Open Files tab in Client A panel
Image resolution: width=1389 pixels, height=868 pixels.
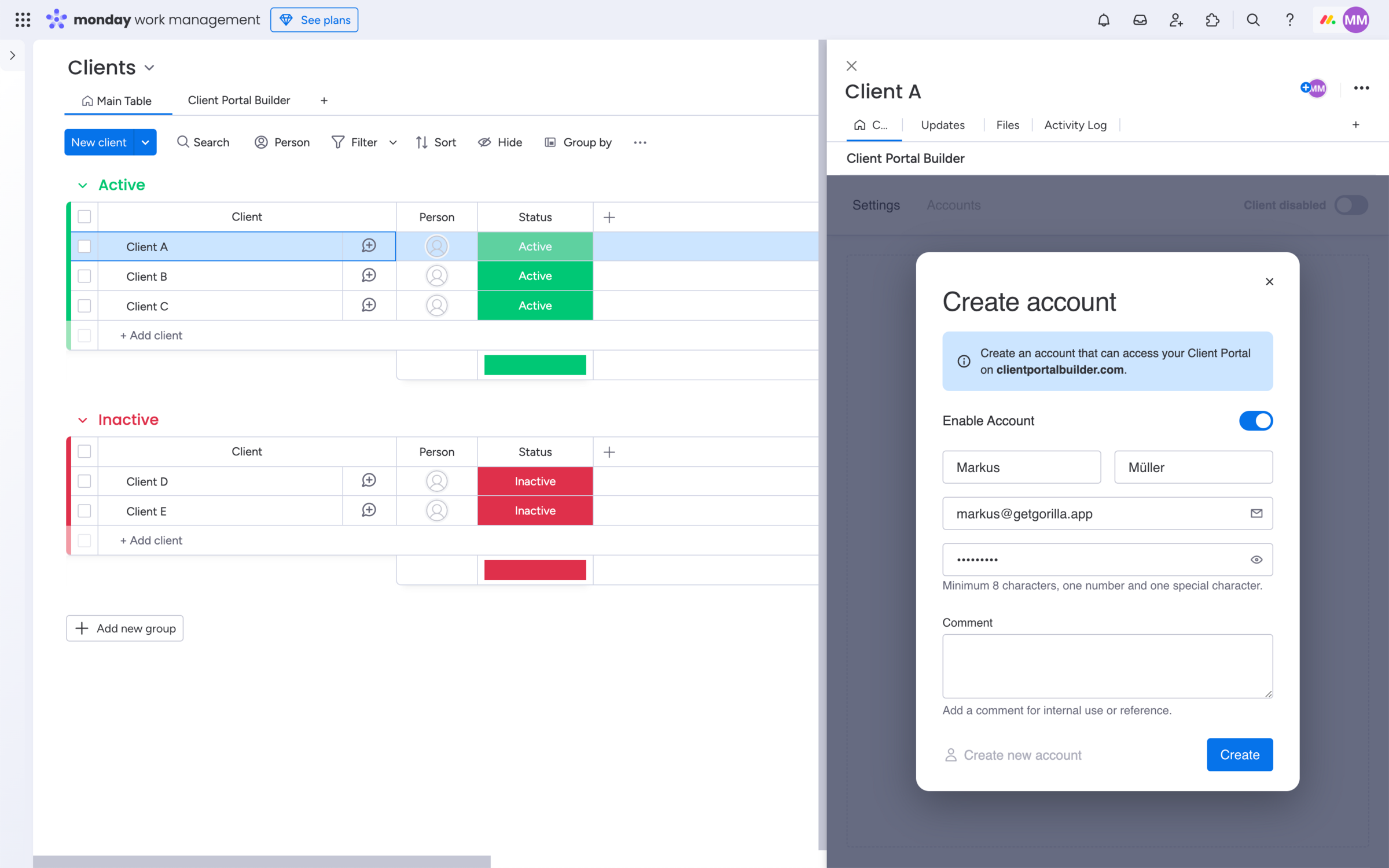click(1008, 125)
